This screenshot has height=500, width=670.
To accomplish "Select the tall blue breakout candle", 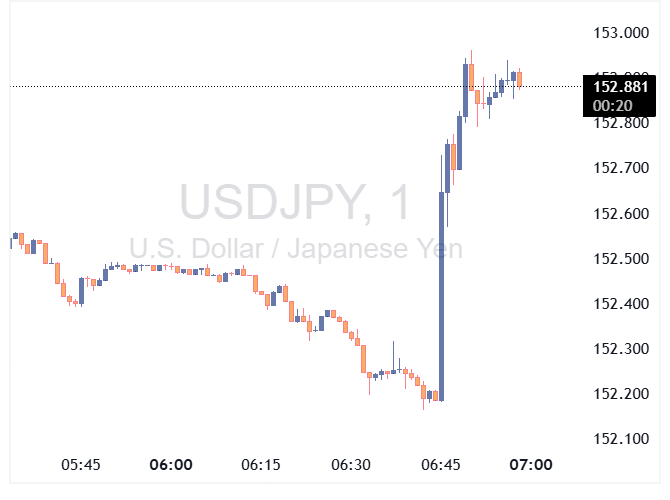I will pos(442,296).
